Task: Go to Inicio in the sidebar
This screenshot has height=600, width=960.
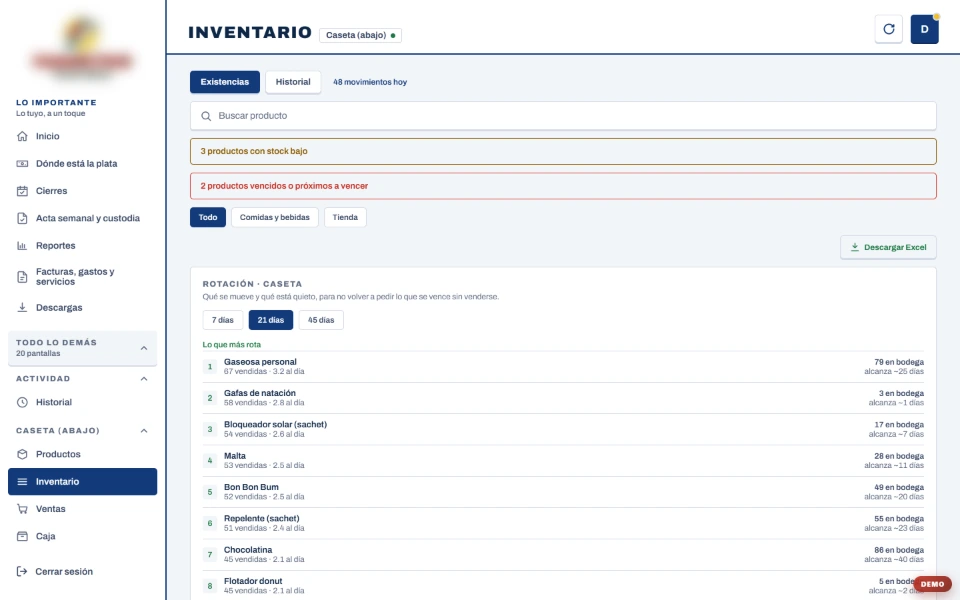Action: point(82,137)
